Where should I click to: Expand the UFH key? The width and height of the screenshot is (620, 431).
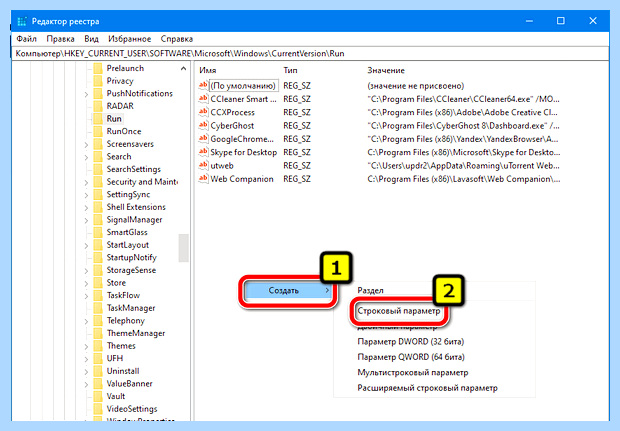pos(86,359)
